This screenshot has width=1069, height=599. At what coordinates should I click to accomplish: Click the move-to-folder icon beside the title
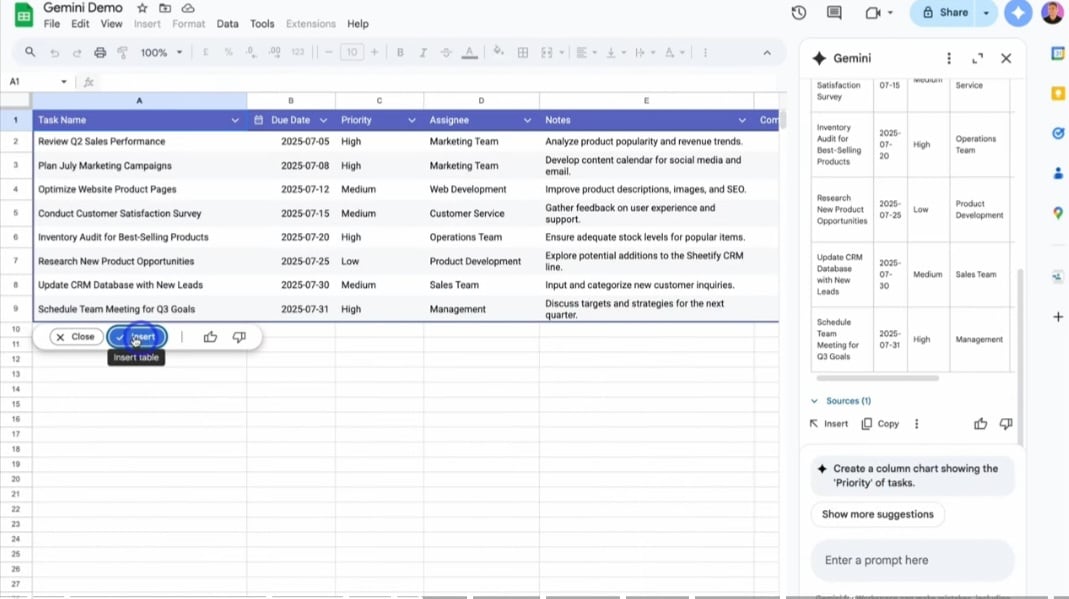coord(165,8)
